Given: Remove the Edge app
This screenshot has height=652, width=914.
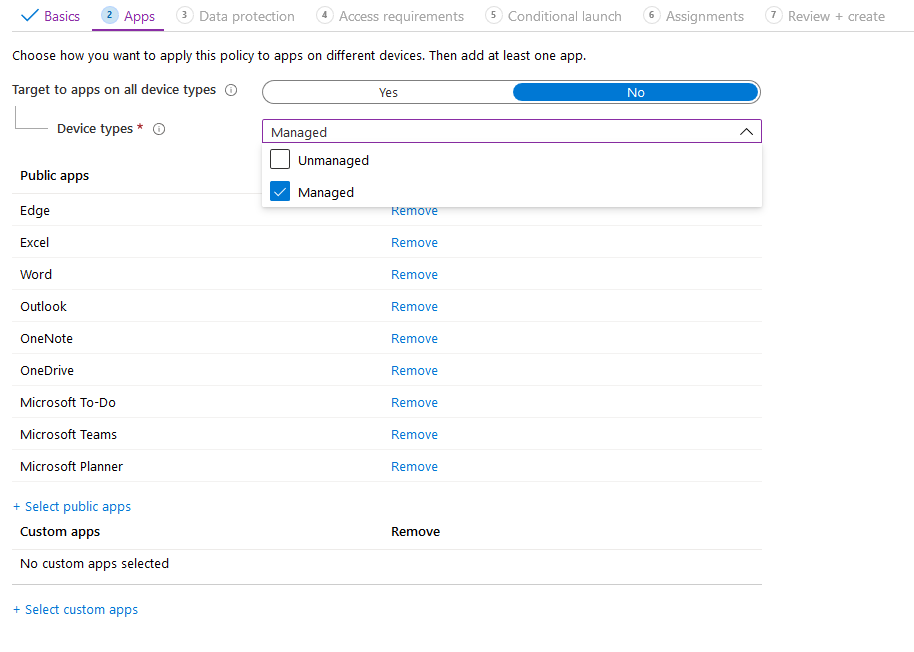Looking at the screenshot, I should (414, 212).
